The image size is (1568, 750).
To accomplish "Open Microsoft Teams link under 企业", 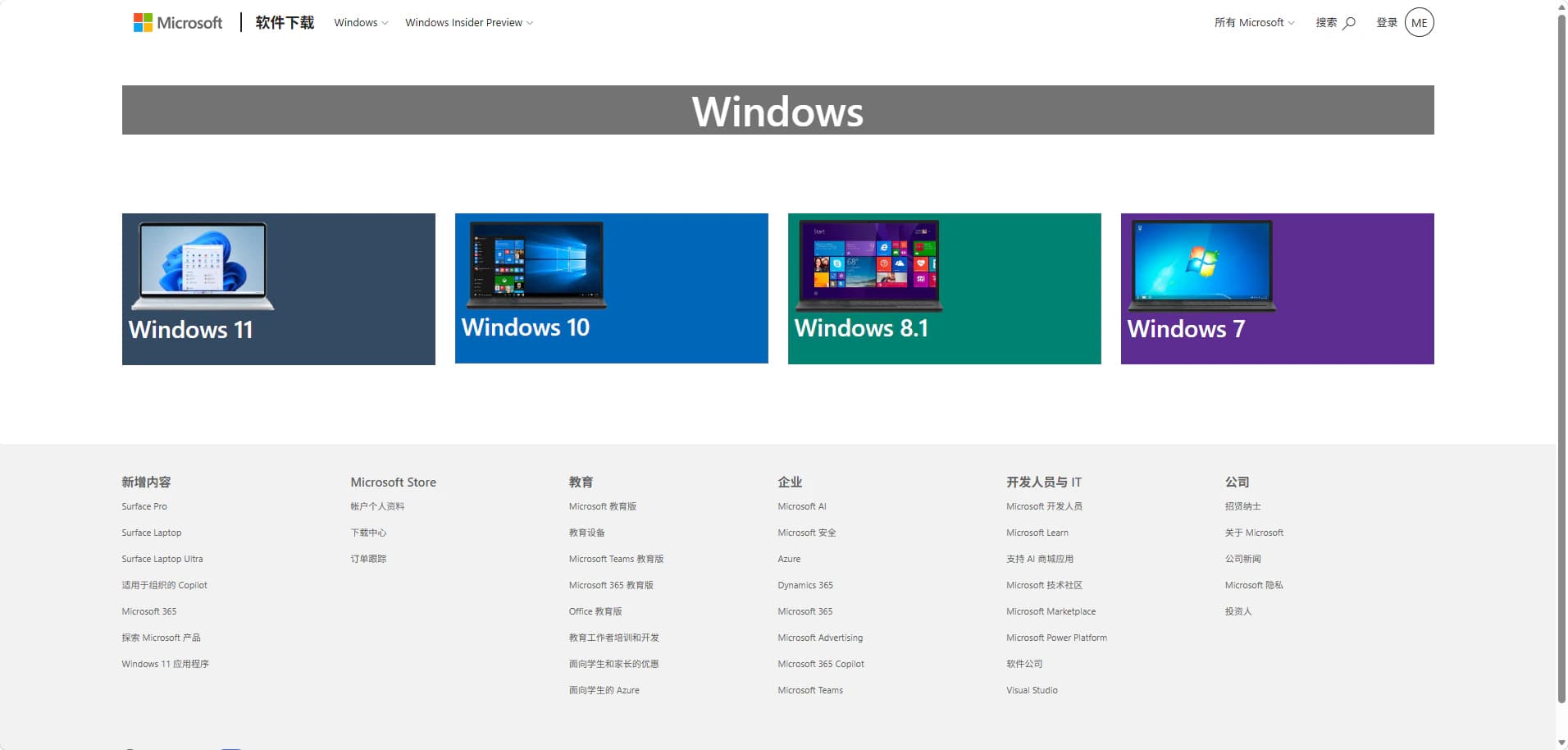I will (x=810, y=690).
